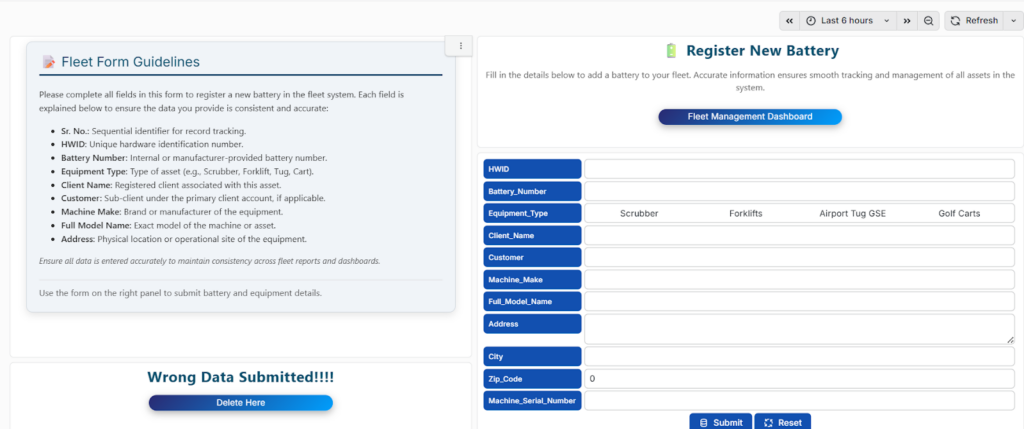Expand the refresh interval dropdown arrow
This screenshot has width=1024, height=429.
click(1013, 20)
